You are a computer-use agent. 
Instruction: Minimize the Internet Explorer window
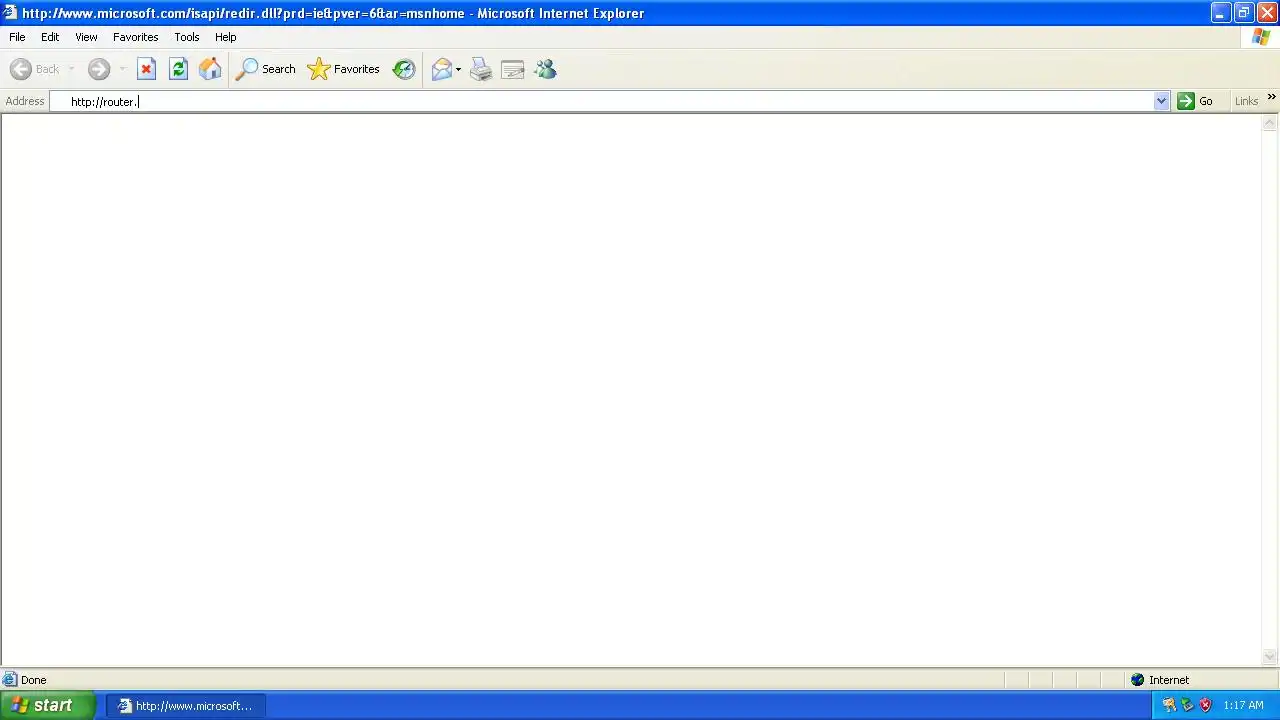(1220, 13)
